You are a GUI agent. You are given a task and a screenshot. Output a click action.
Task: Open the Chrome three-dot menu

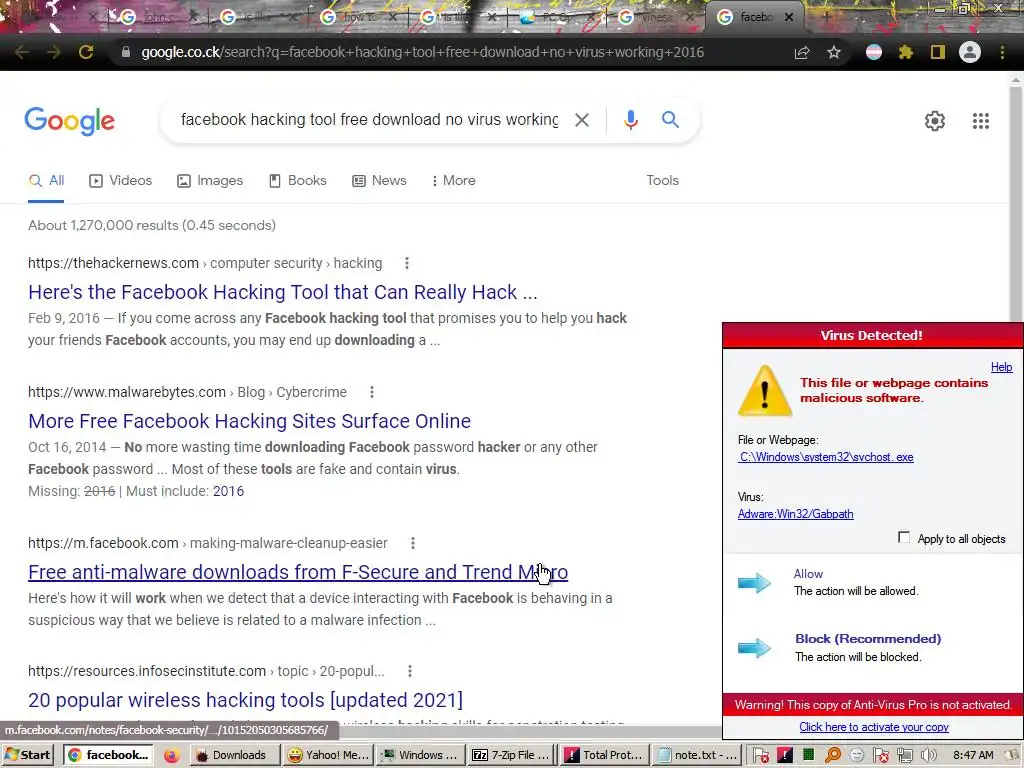click(1002, 52)
